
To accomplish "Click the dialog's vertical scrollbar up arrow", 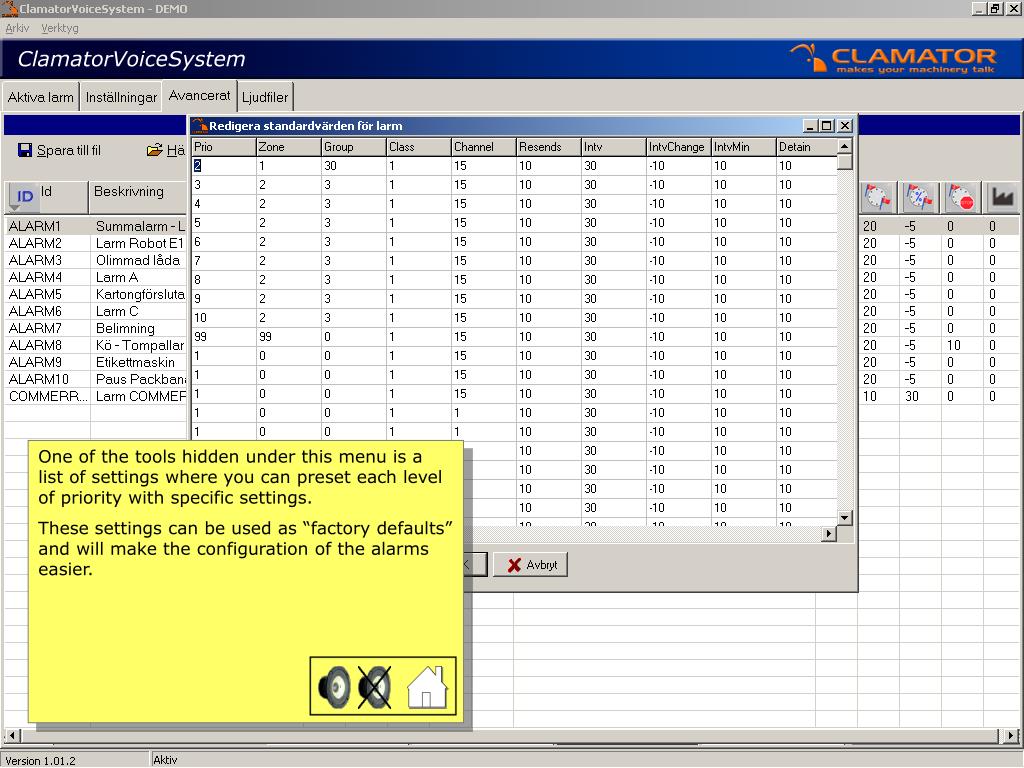I will pyautogui.click(x=844, y=146).
